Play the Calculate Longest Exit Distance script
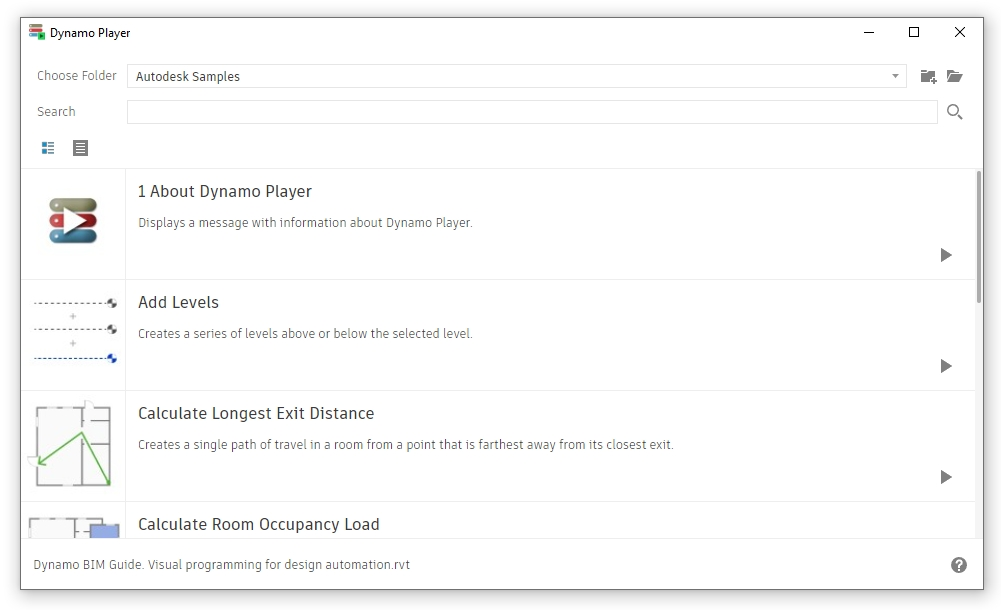This screenshot has height=610, width=1001. [946, 477]
